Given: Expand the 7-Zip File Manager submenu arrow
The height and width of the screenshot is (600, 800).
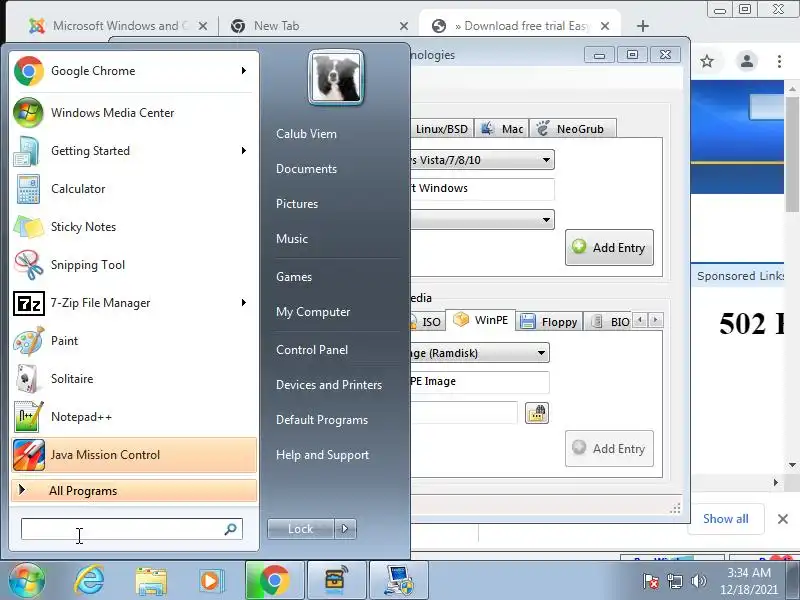Looking at the screenshot, I should [x=244, y=303].
